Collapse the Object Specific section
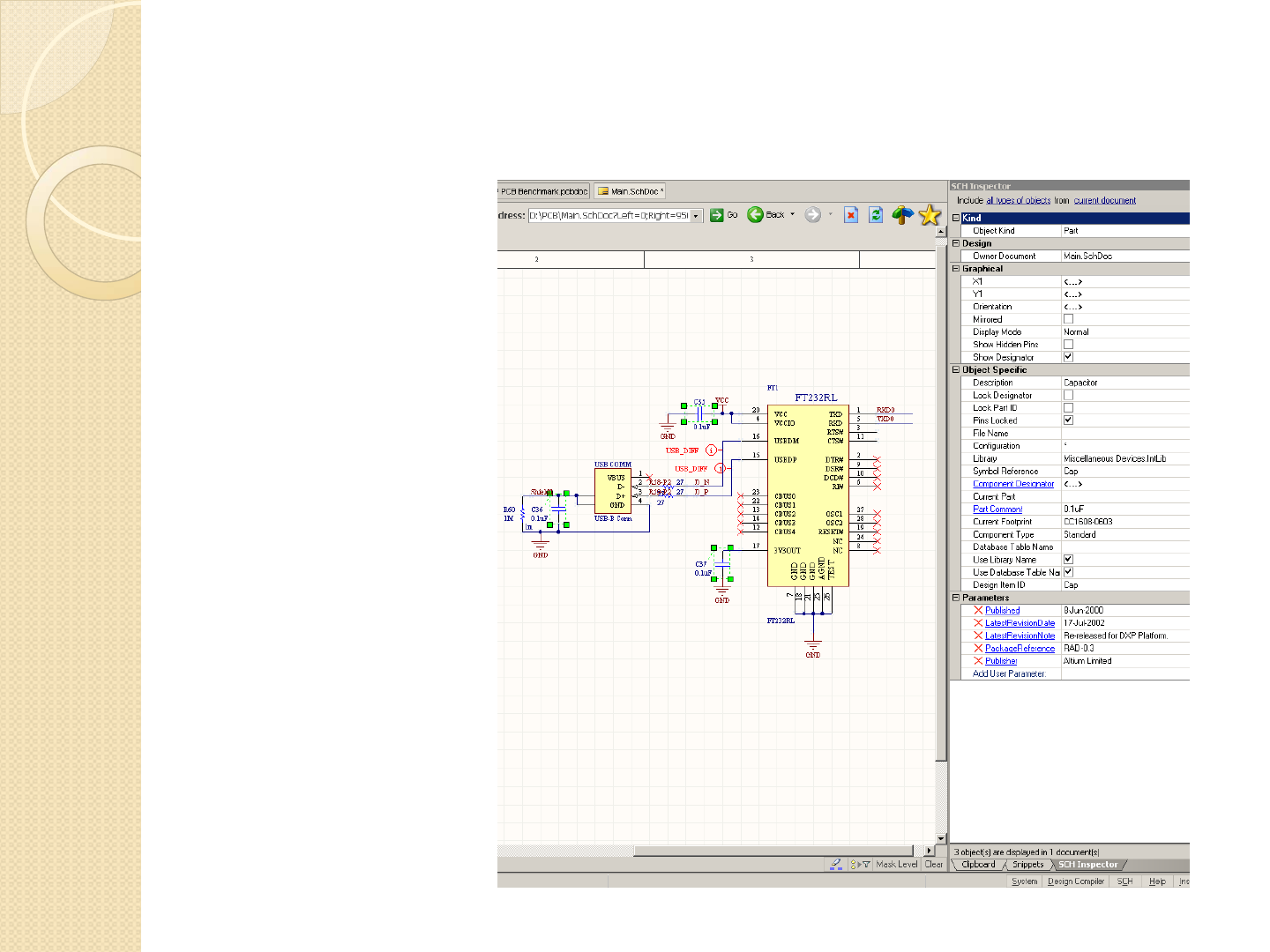The image size is (1270, 952). point(956,370)
